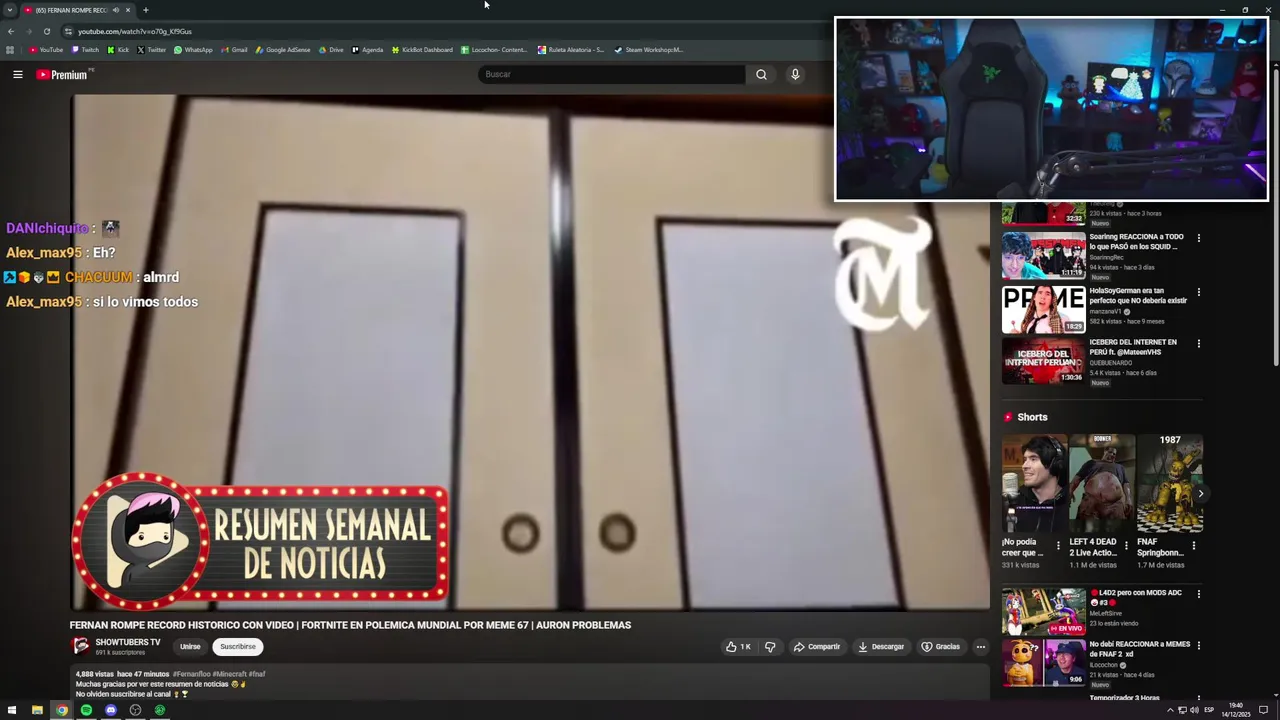
Task: Join the channel with Unirse
Action: (190, 647)
